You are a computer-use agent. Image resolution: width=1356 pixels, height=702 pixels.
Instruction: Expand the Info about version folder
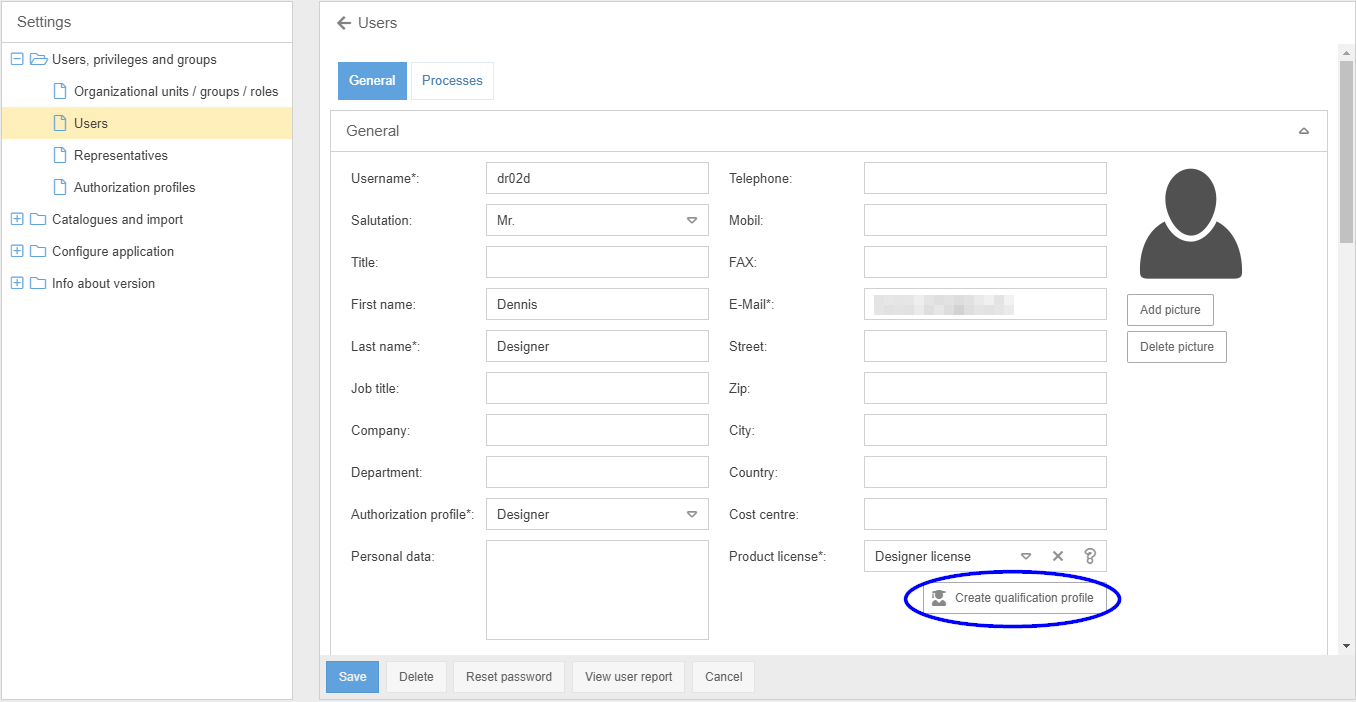tap(17, 283)
